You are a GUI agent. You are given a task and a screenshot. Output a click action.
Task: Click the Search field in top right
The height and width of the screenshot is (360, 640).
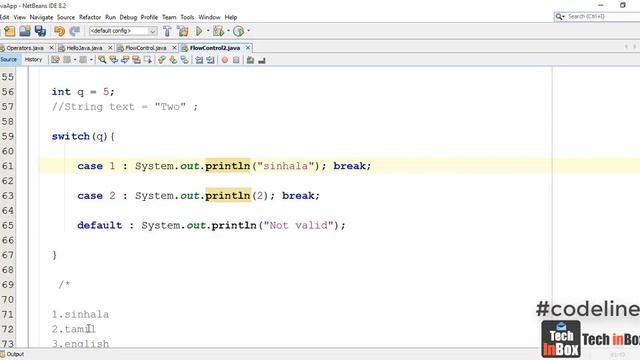click(597, 16)
